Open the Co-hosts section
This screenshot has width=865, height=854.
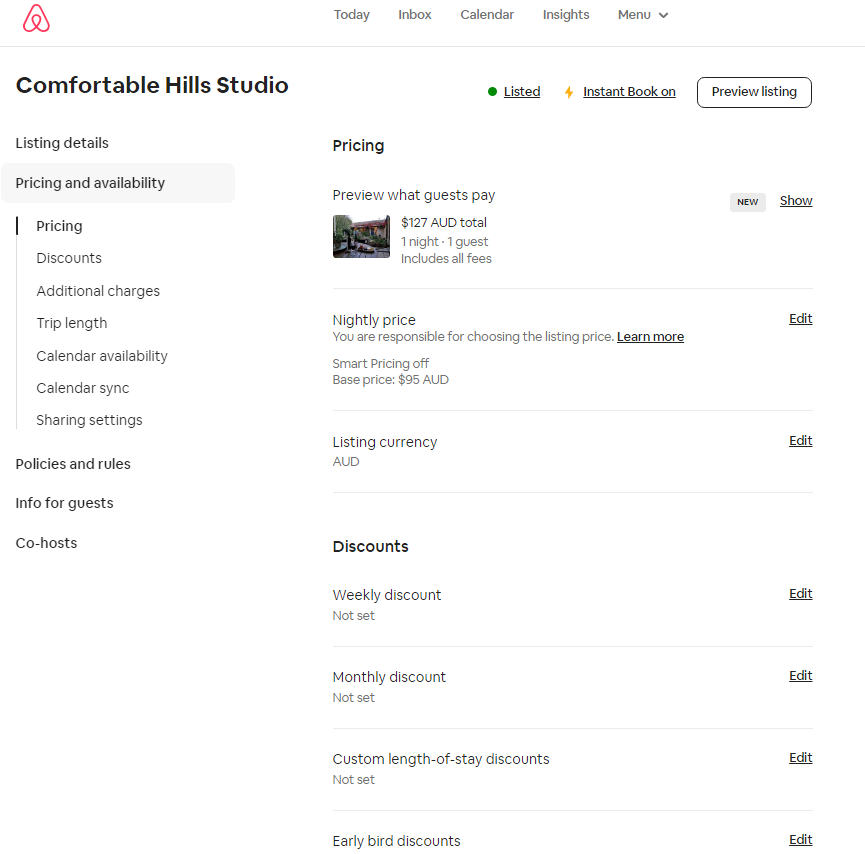click(x=46, y=543)
